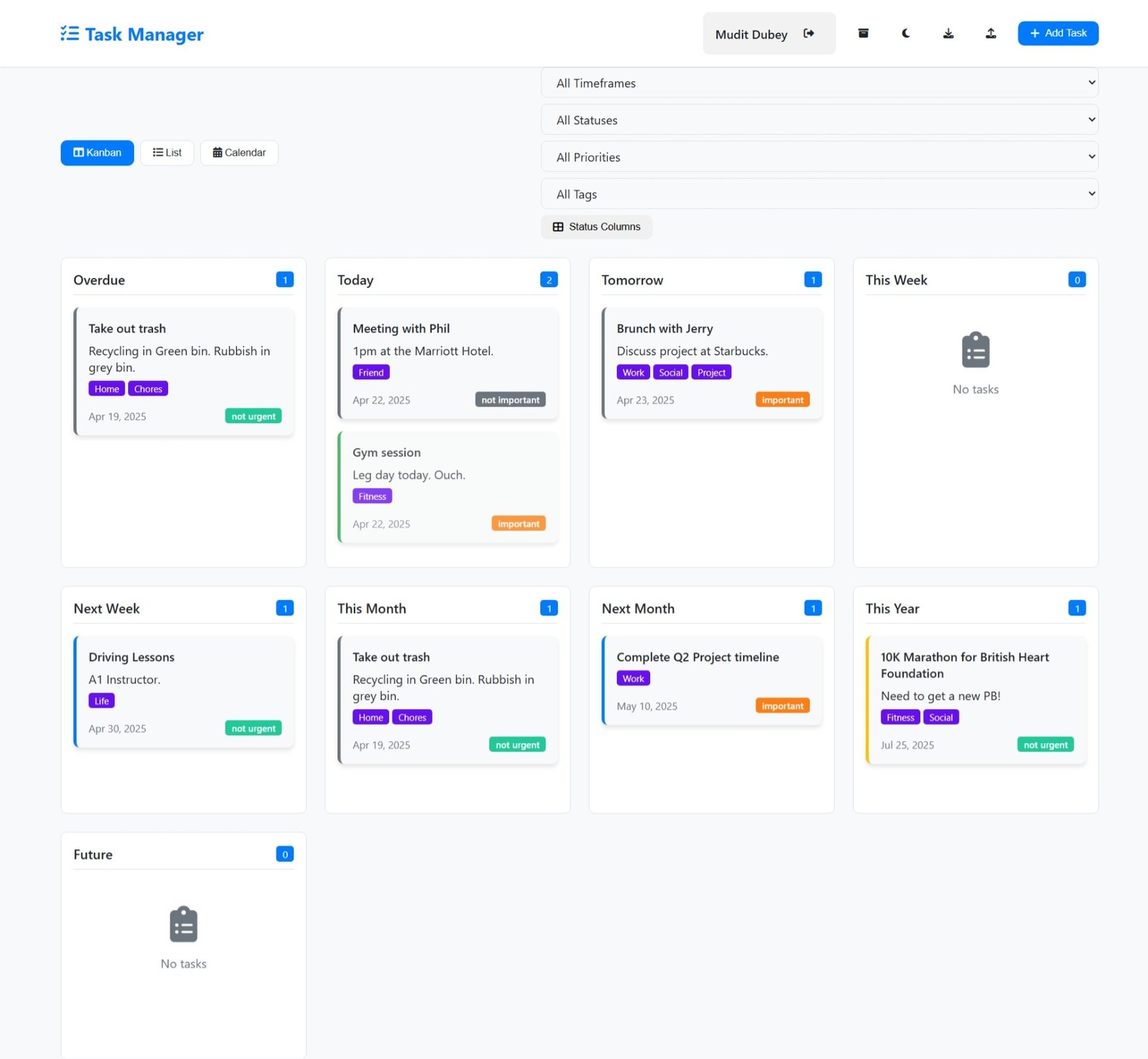Click the export/download tasks icon
The width and height of the screenshot is (1148, 1059).
[x=949, y=33]
